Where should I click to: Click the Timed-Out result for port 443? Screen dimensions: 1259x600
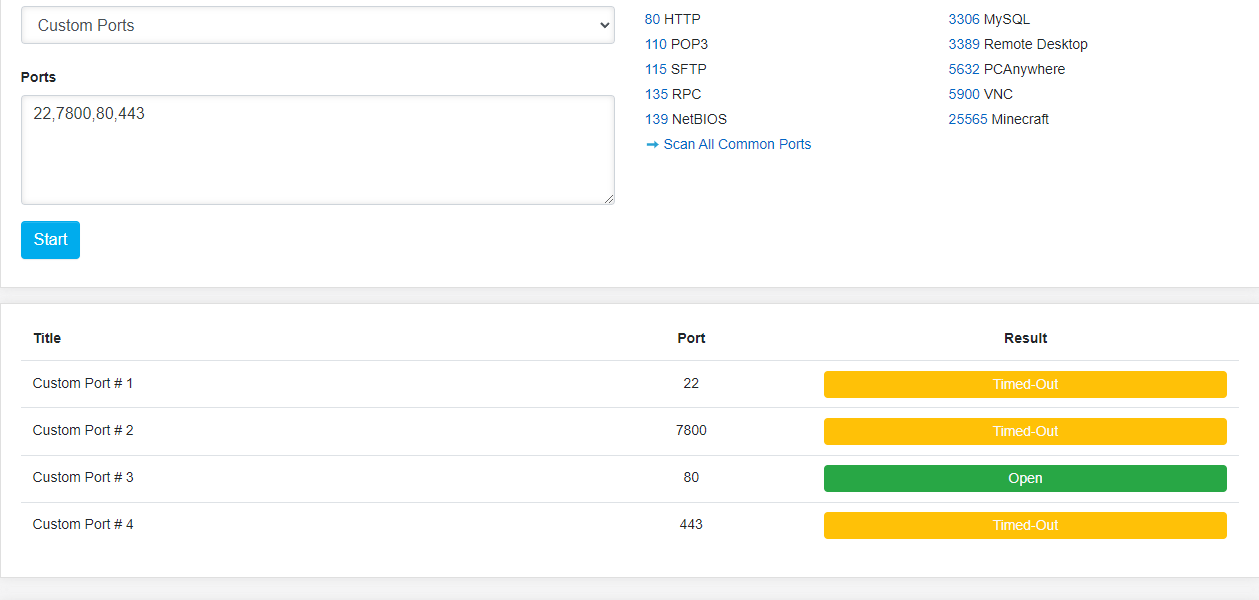(x=1025, y=525)
